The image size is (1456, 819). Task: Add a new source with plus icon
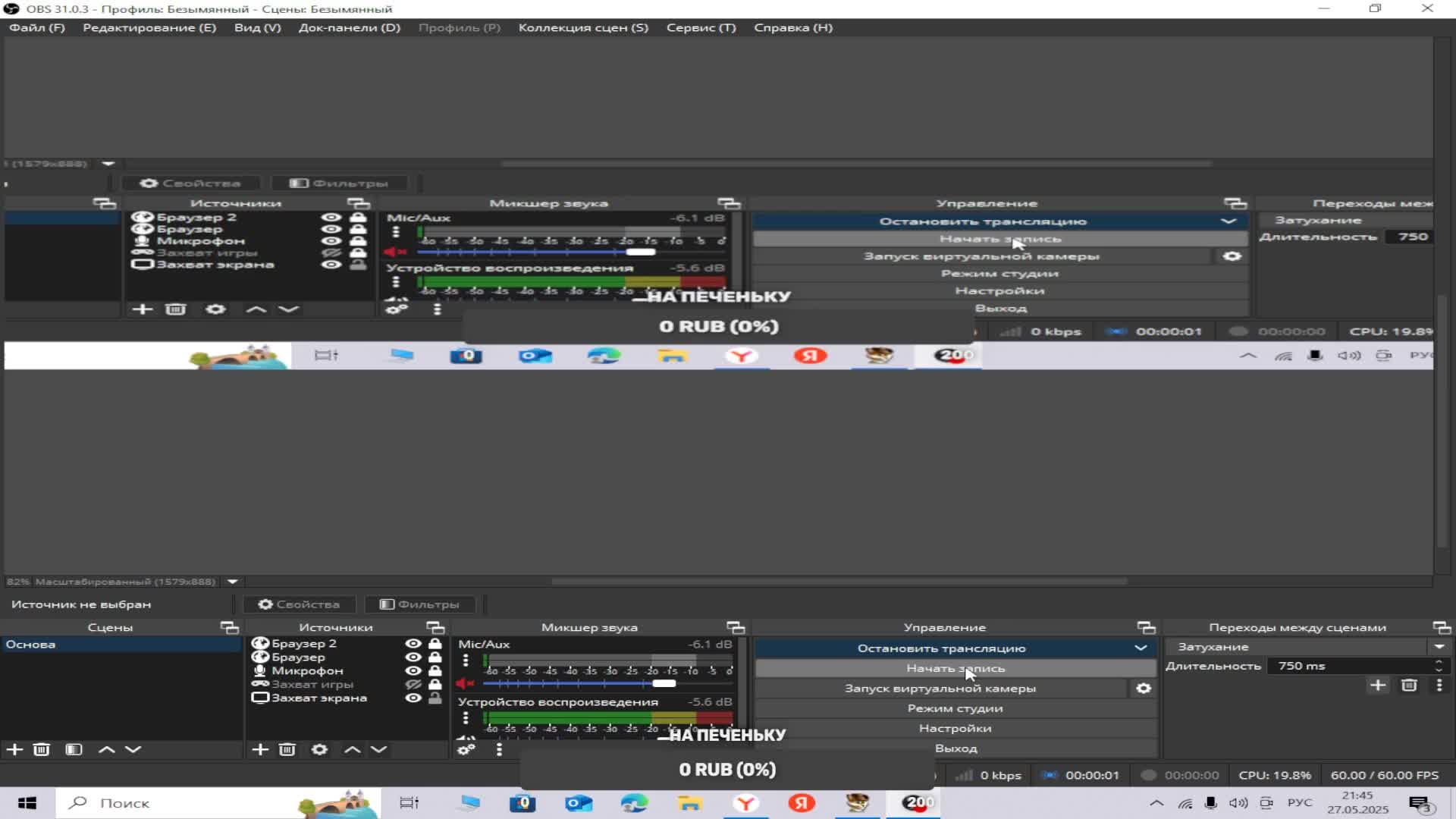tap(260, 749)
